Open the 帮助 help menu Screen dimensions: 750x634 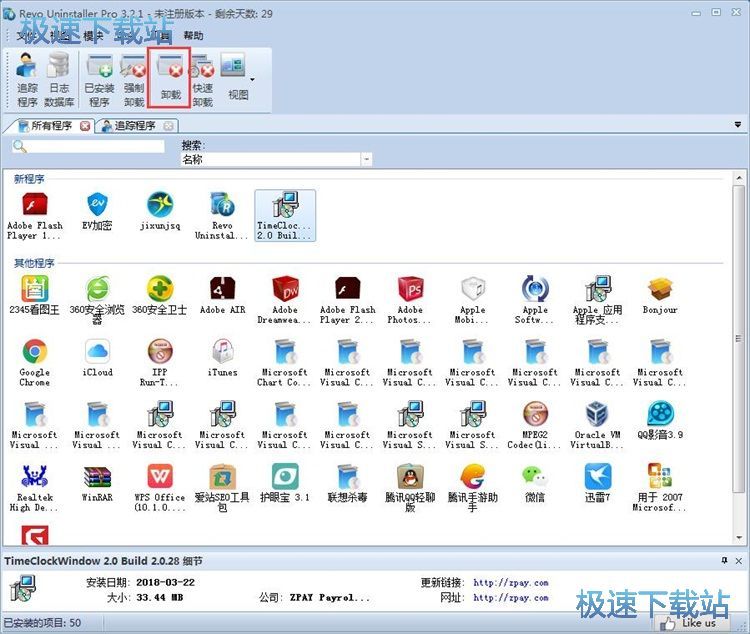[193, 35]
